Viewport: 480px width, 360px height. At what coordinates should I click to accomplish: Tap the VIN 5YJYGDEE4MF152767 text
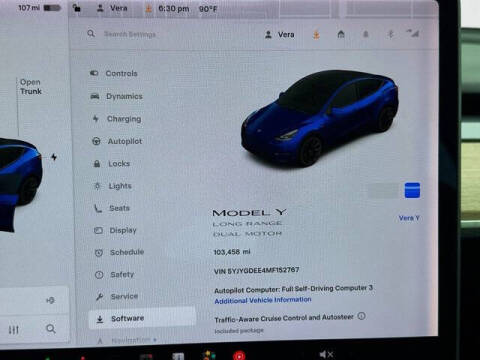pyautogui.click(x=256, y=270)
